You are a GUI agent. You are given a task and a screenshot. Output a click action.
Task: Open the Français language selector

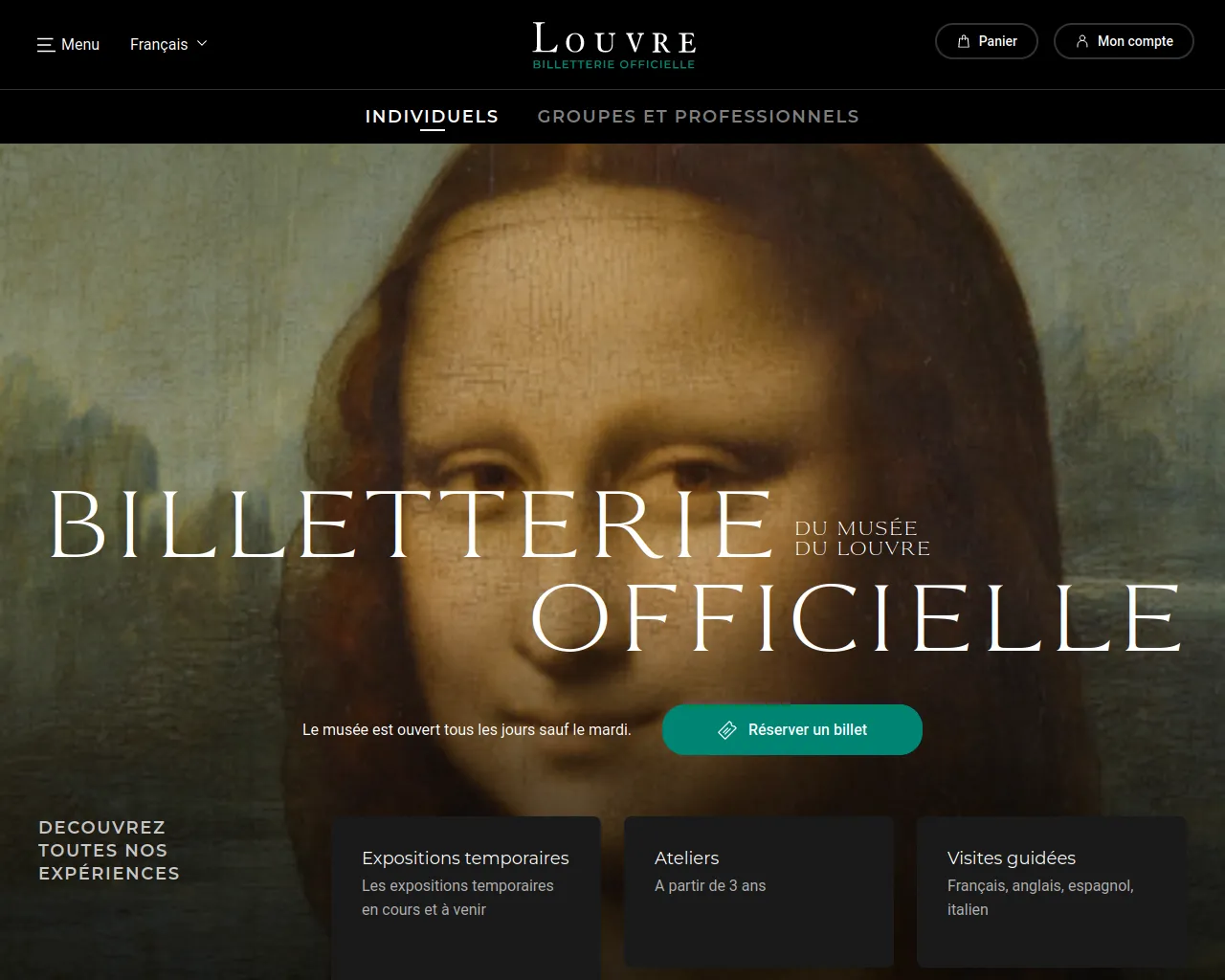(168, 44)
